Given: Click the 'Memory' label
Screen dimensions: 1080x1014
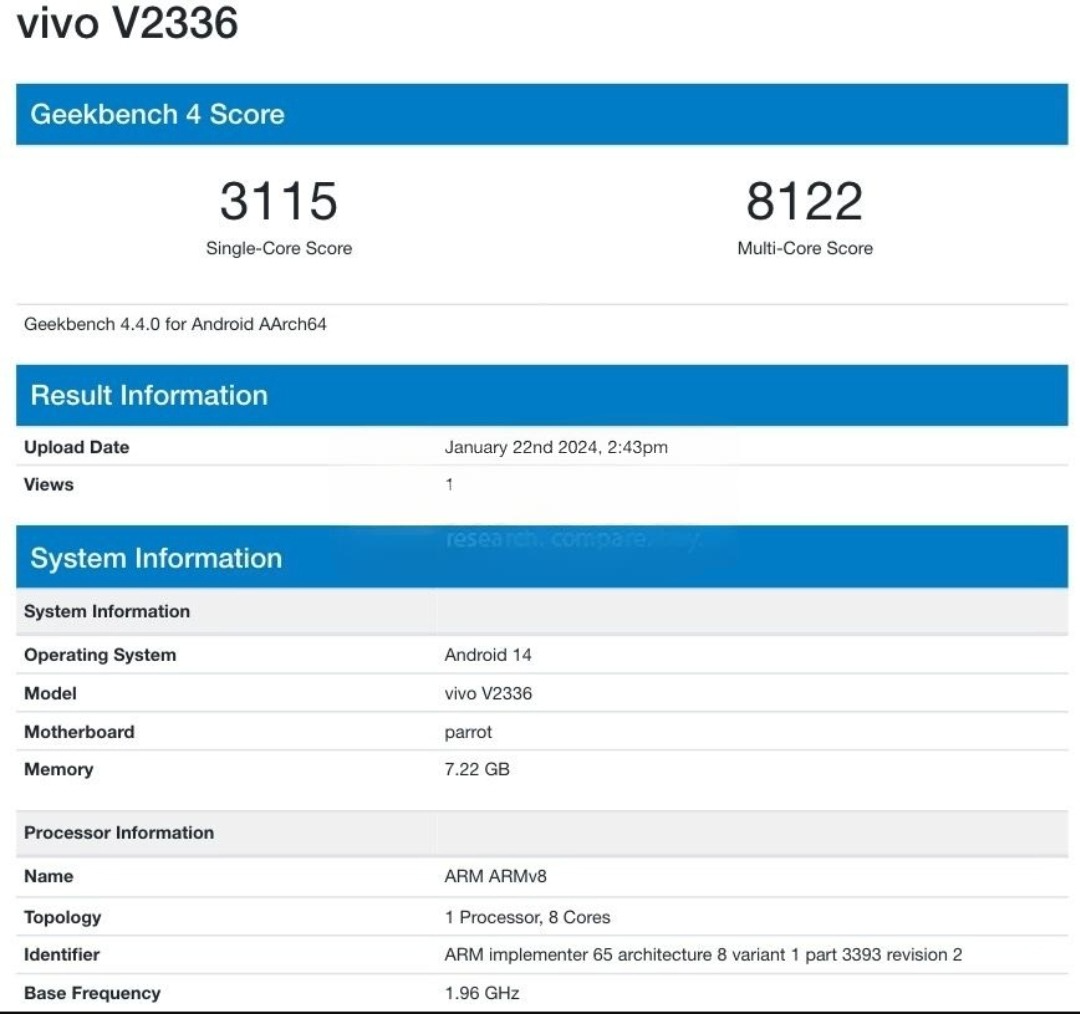Looking at the screenshot, I should point(59,769).
